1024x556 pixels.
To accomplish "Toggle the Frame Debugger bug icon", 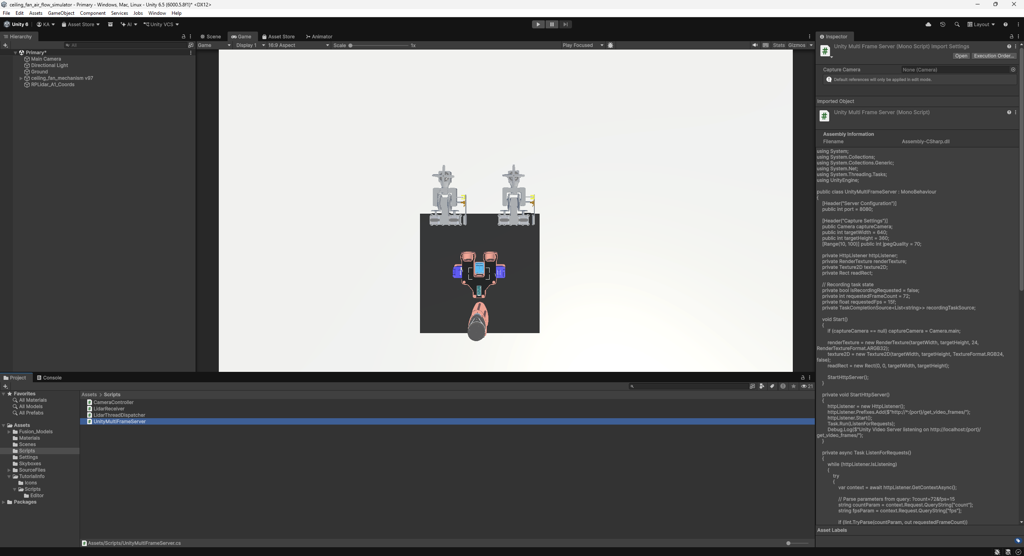I will tap(611, 45).
